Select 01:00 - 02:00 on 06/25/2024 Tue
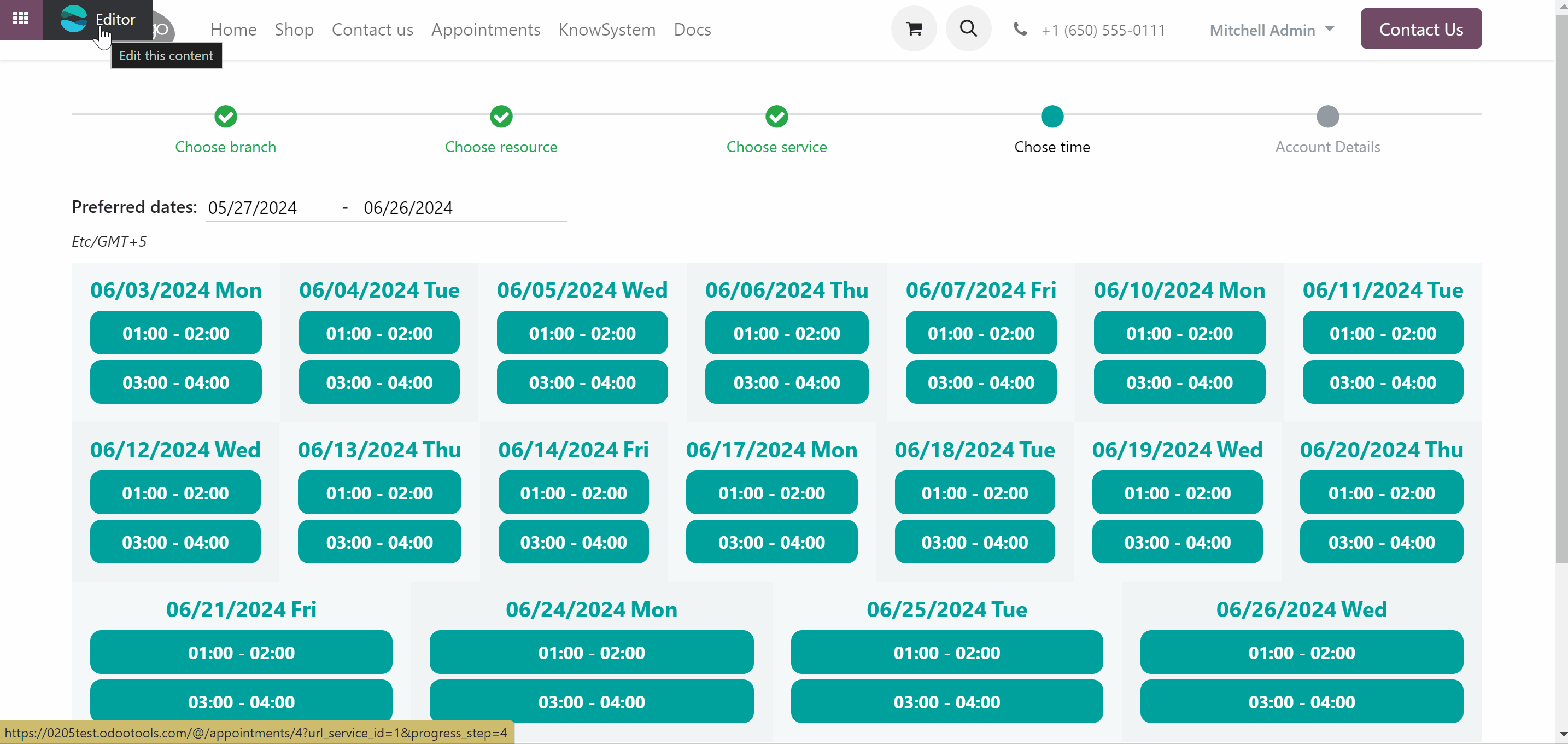The height and width of the screenshot is (744, 1568). 946,652
